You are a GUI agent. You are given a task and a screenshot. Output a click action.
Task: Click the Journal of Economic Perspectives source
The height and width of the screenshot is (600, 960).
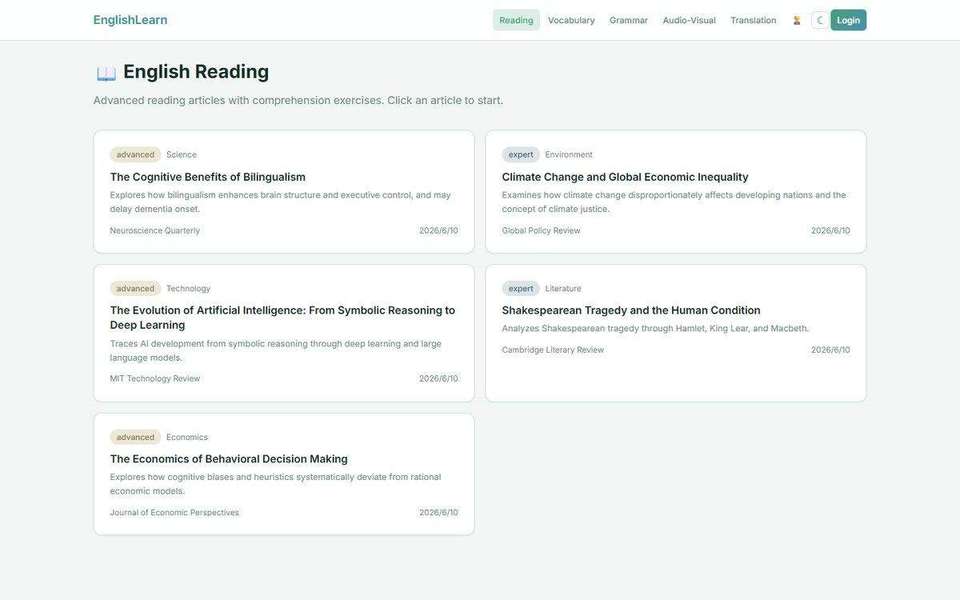(174, 512)
